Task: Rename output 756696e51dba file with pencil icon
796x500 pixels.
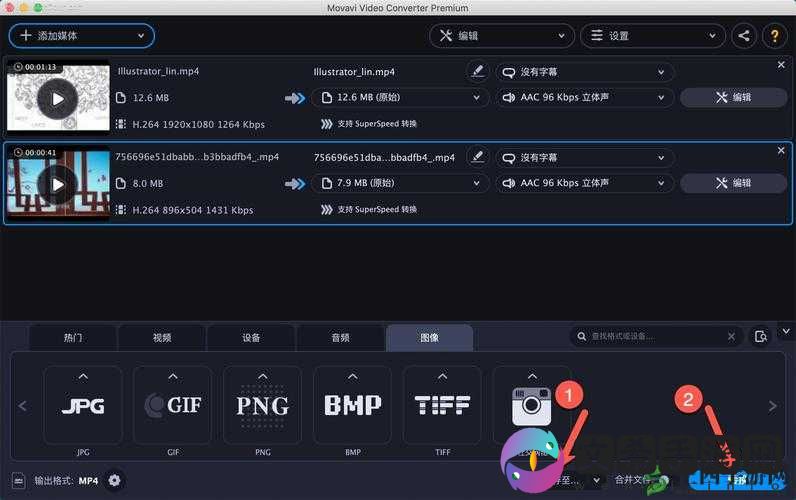Action: 477,157
